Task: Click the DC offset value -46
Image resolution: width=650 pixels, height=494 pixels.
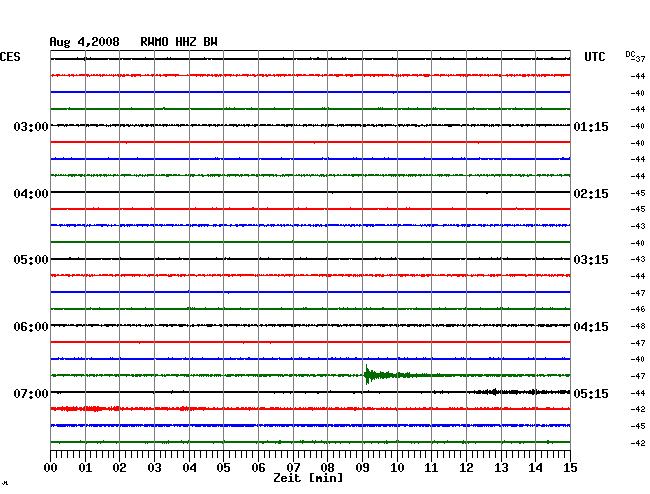Action: click(638, 309)
